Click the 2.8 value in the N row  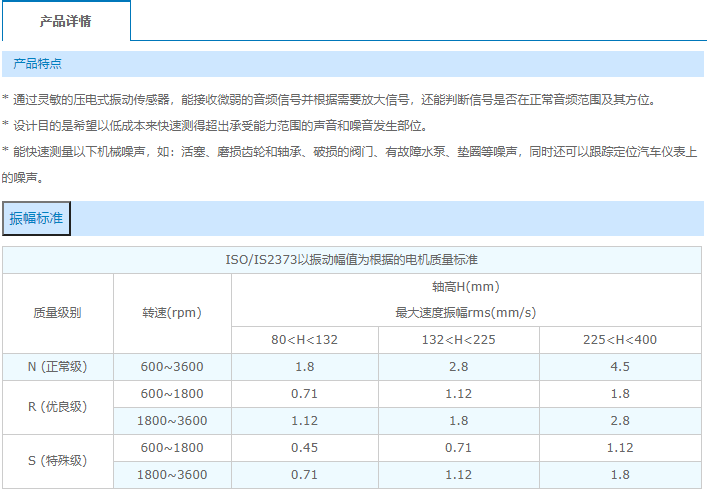(458, 366)
